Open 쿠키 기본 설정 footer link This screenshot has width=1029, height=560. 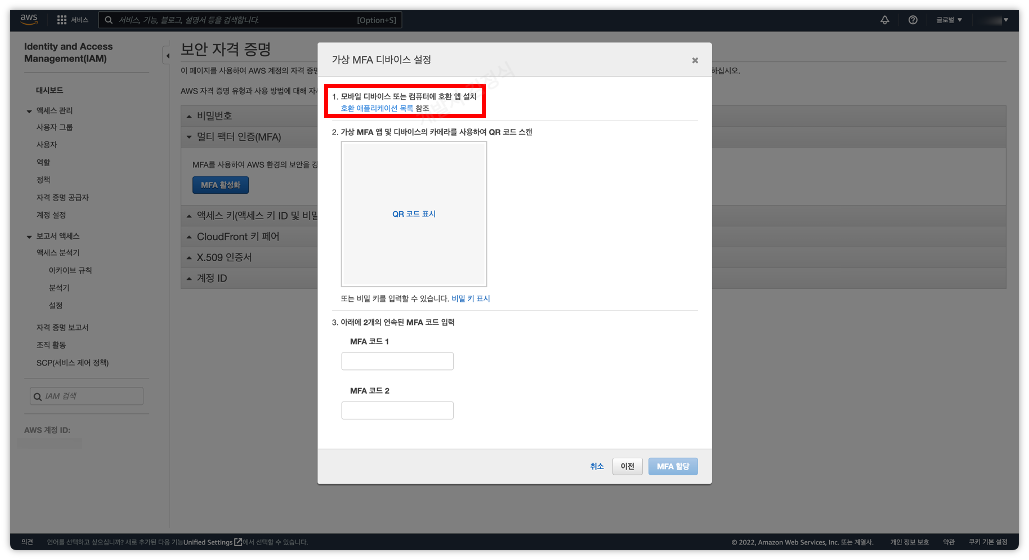[x=988, y=542]
